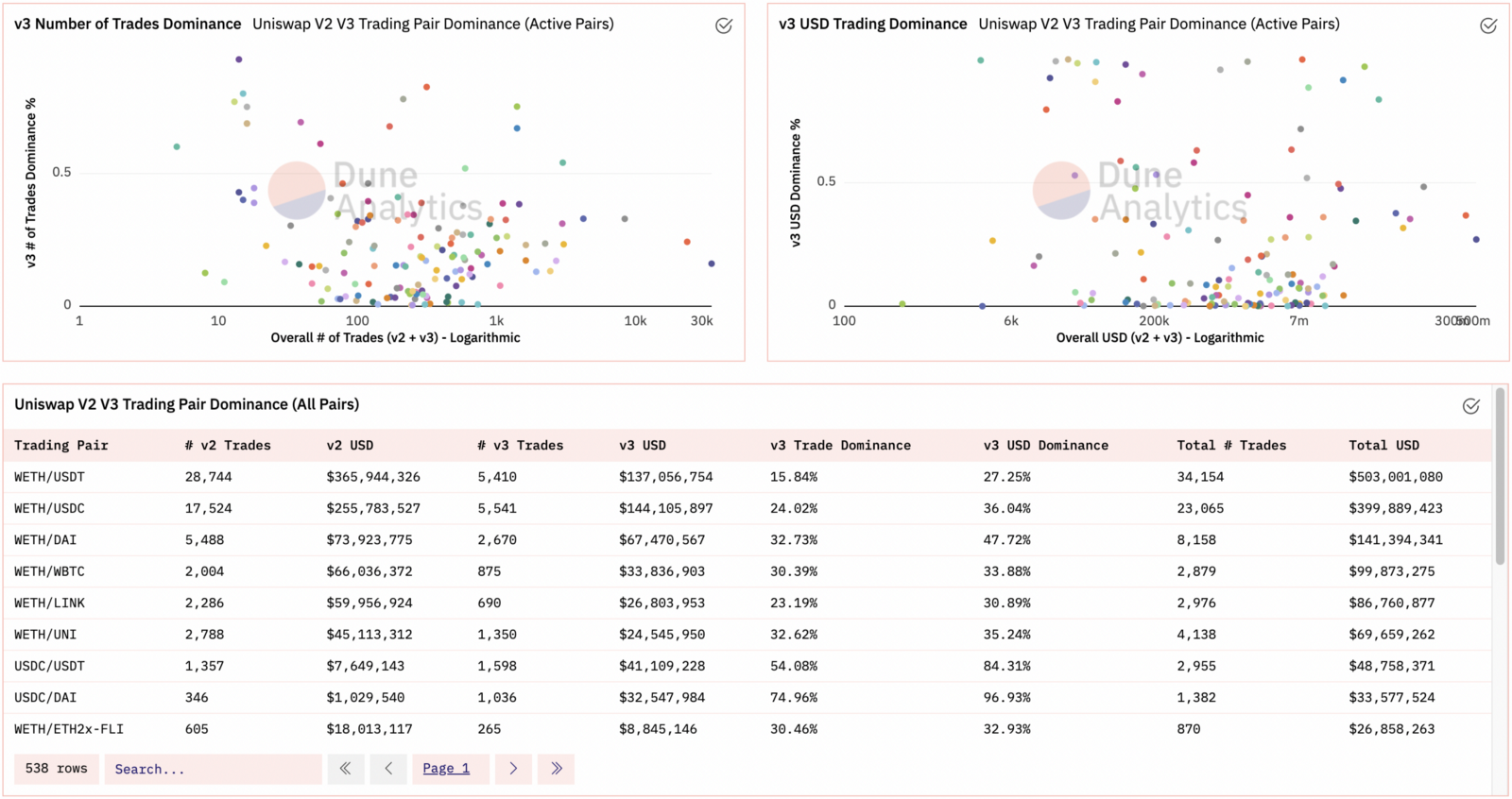Select the WETH/WBTC pair cell
The image size is (1512, 799).
pyautogui.click(x=49, y=571)
